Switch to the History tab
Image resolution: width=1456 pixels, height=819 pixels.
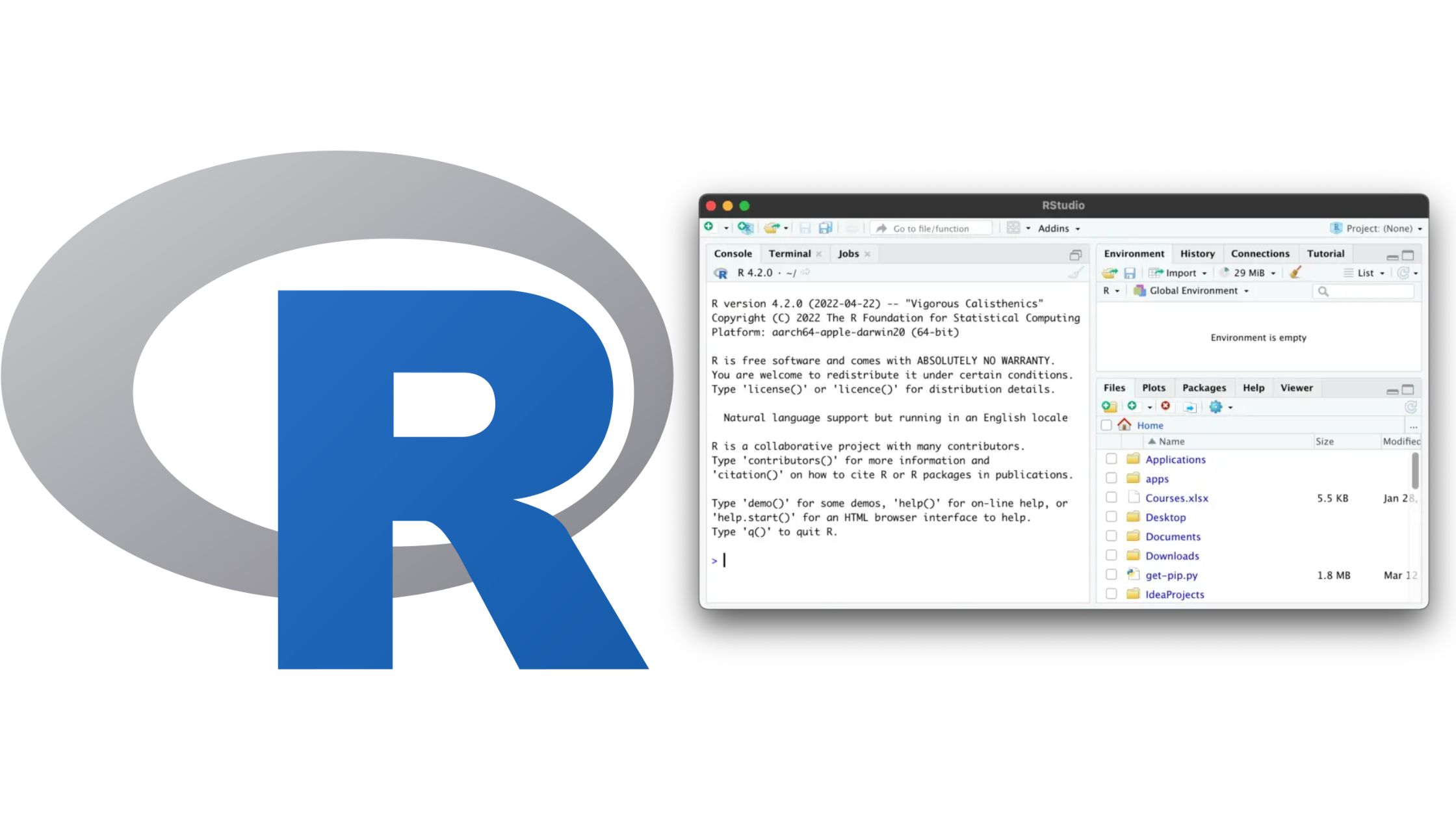point(1196,253)
